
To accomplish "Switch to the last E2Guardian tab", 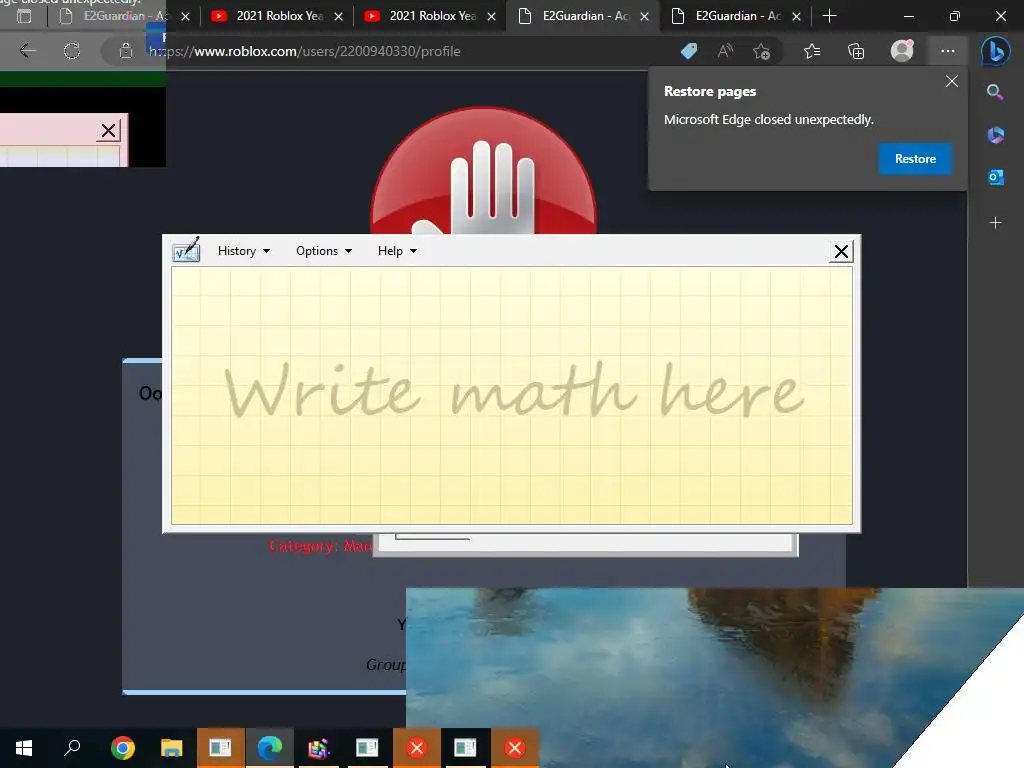I will 736,16.
